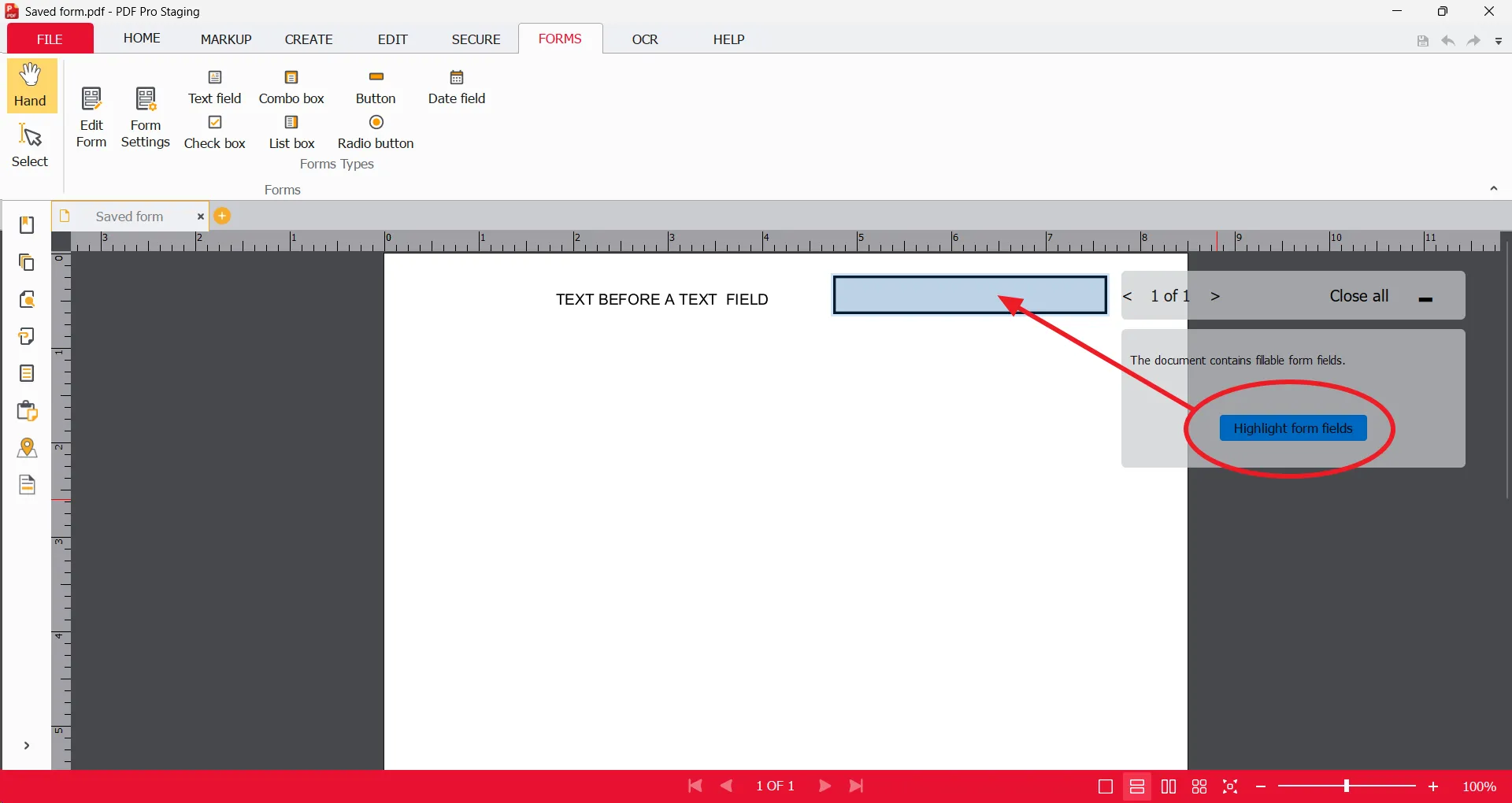
Task: Switch to thumbnail grid view
Action: [x=1199, y=786]
